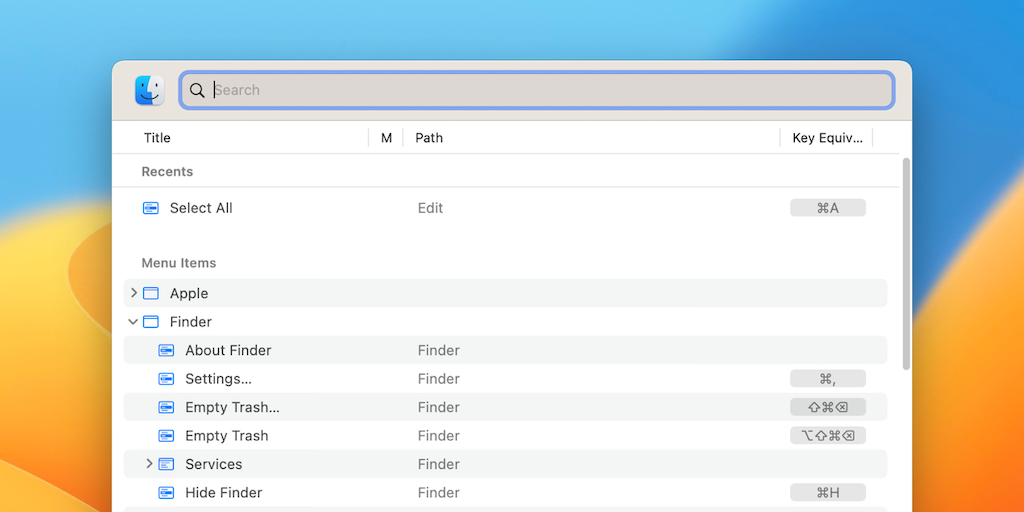Select the Finder group row label

(x=191, y=322)
